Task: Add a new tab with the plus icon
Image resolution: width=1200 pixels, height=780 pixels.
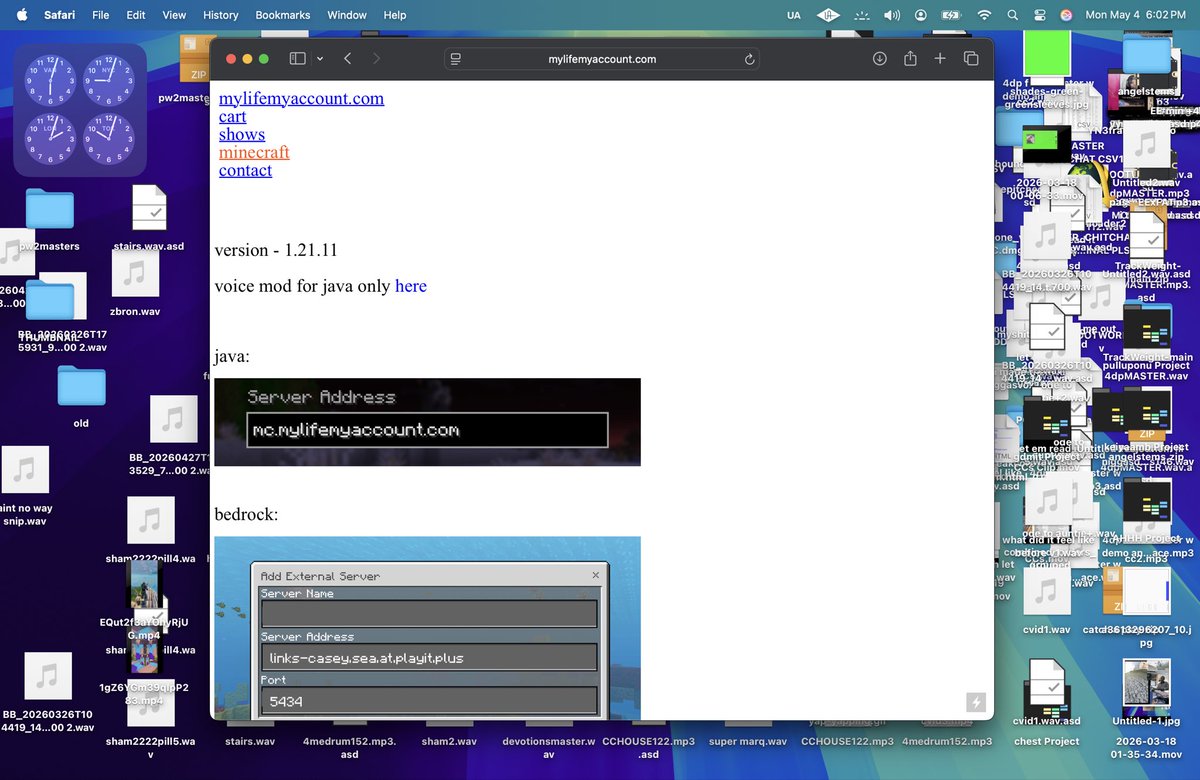Action: [940, 59]
